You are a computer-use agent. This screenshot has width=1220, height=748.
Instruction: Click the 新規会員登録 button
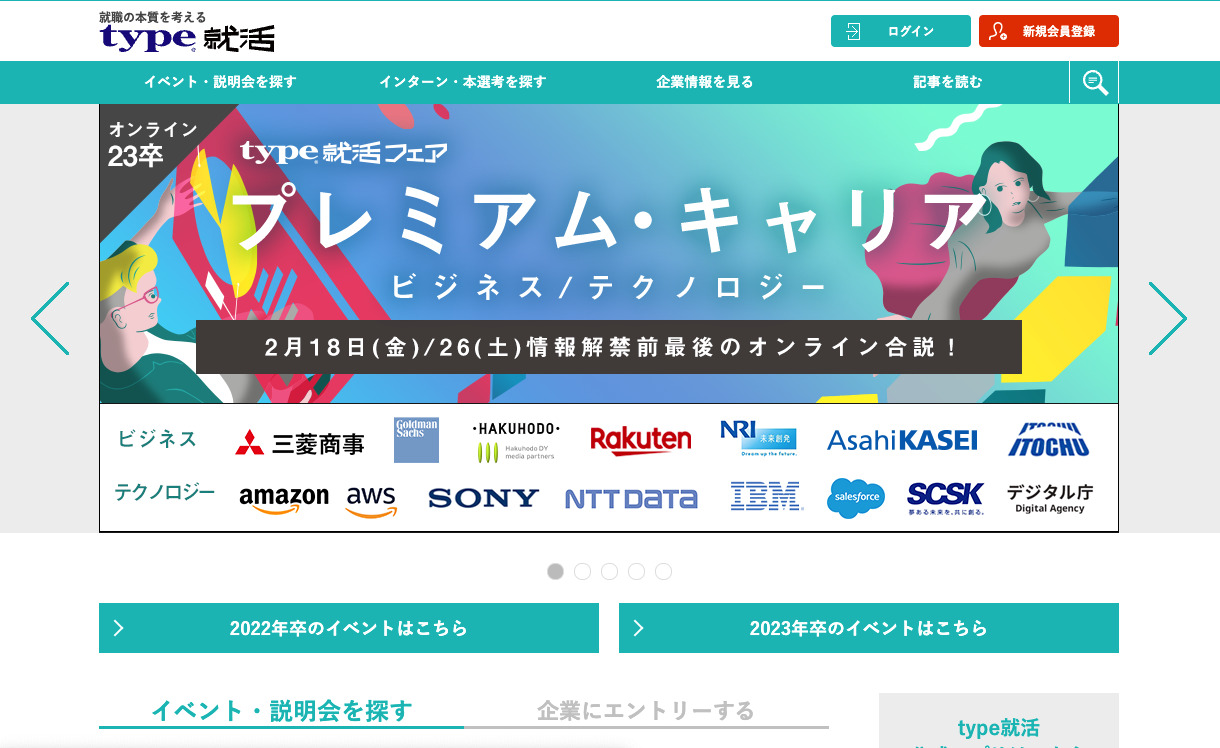tap(1049, 31)
